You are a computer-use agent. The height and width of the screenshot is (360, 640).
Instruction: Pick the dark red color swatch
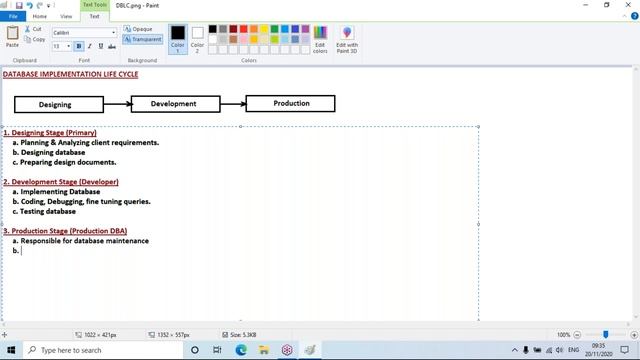click(x=233, y=29)
